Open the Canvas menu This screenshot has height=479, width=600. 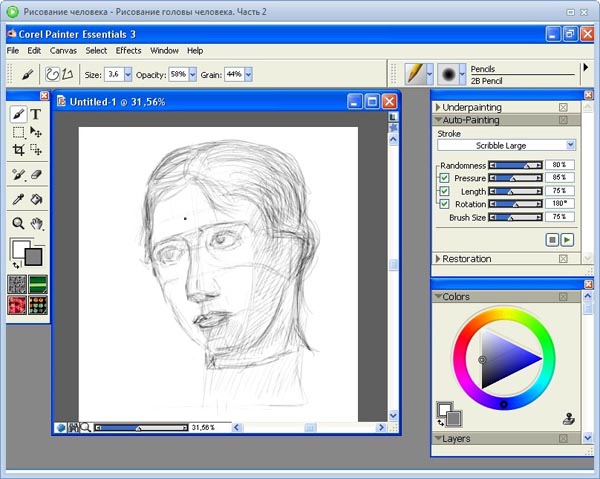[63, 50]
